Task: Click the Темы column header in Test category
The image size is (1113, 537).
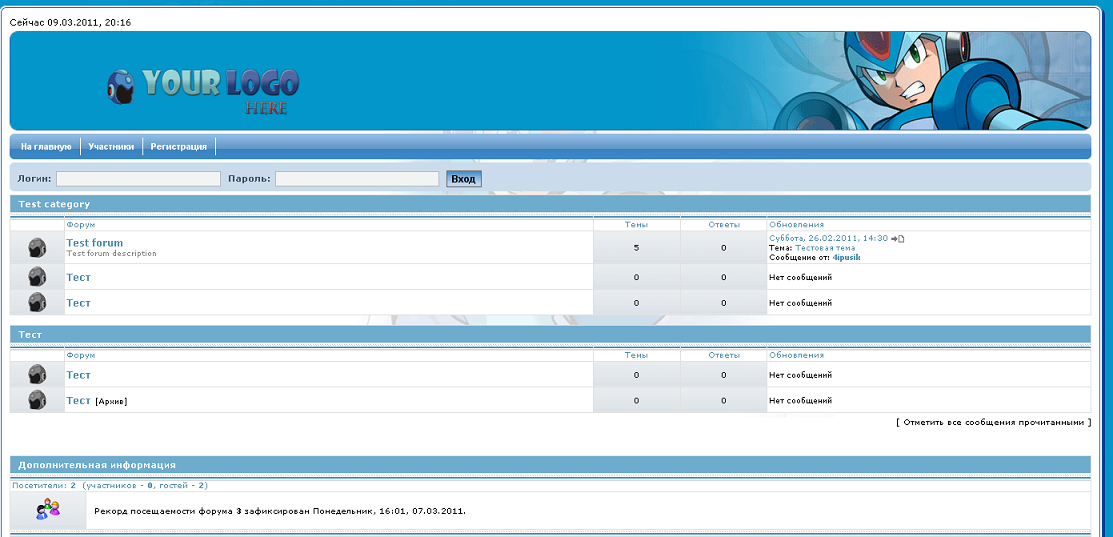Action: coord(636,225)
